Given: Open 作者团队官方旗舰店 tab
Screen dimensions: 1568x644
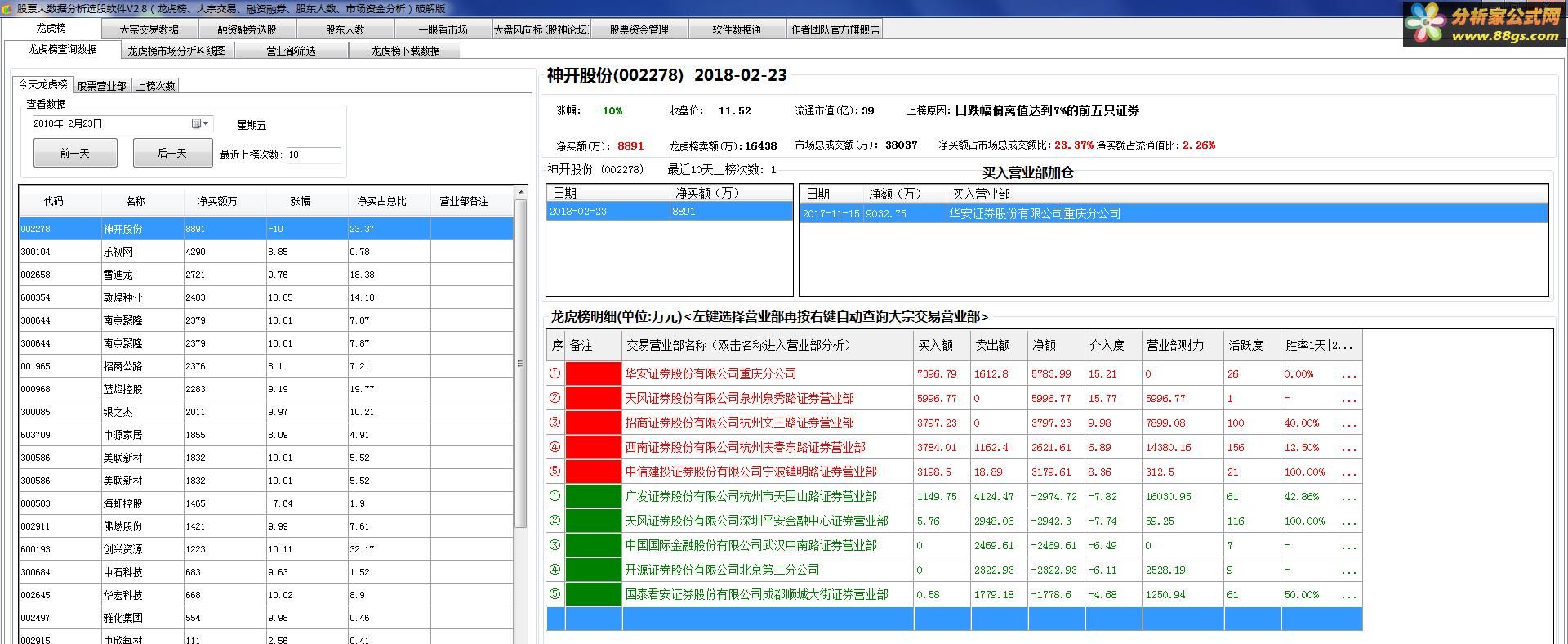Looking at the screenshot, I should click(835, 29).
